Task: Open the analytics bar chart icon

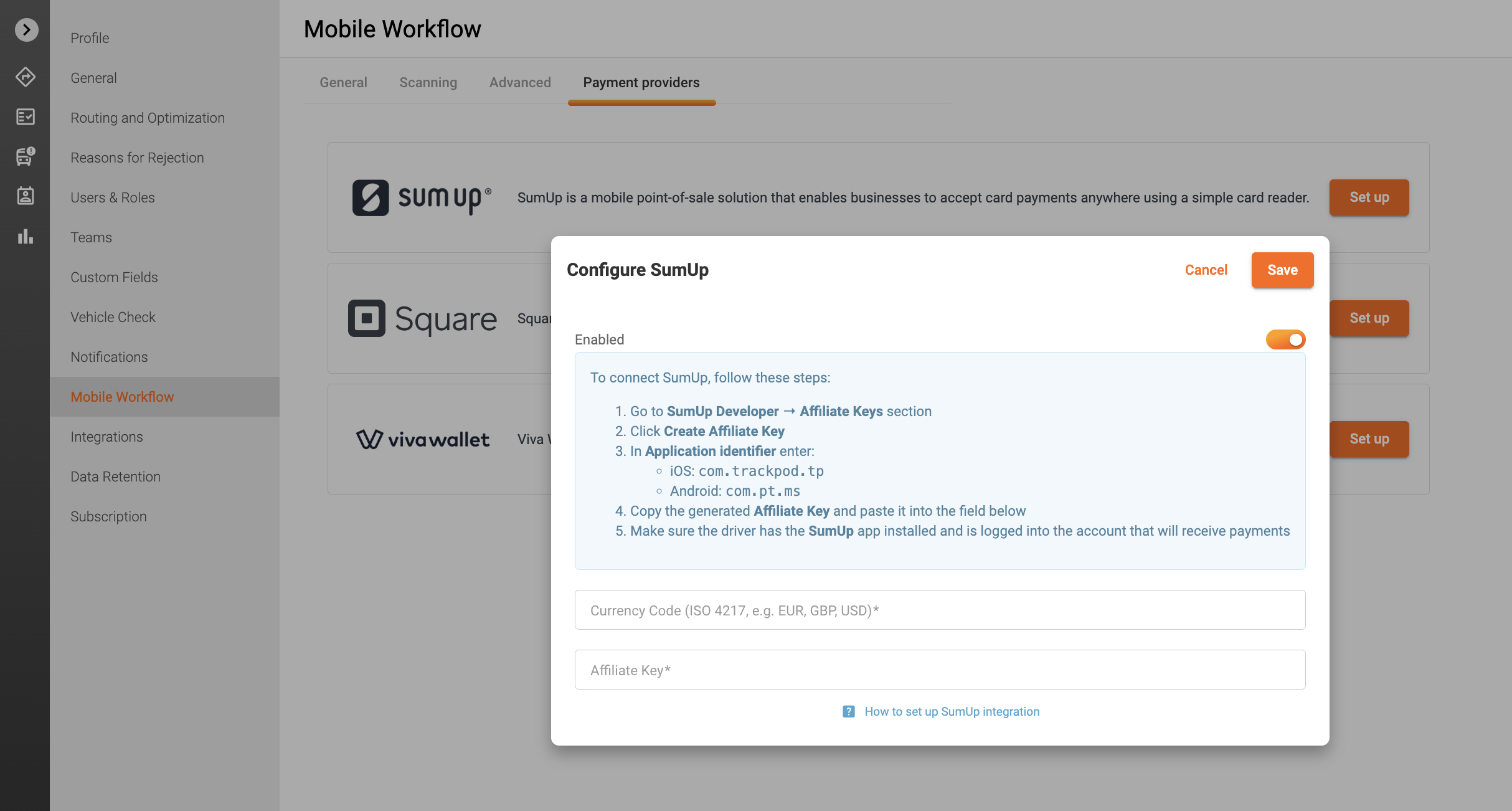Action: (26, 236)
